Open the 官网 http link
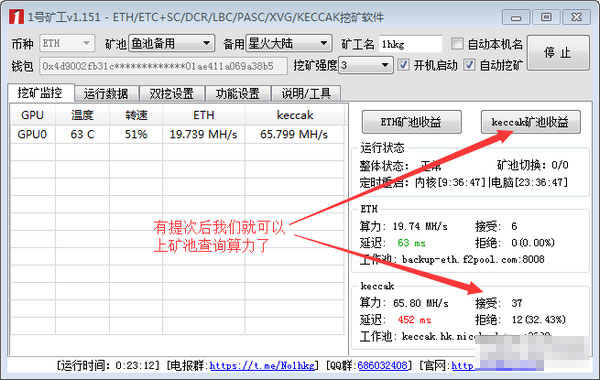Image resolution: width=600 pixels, height=380 pixels. 463,366
